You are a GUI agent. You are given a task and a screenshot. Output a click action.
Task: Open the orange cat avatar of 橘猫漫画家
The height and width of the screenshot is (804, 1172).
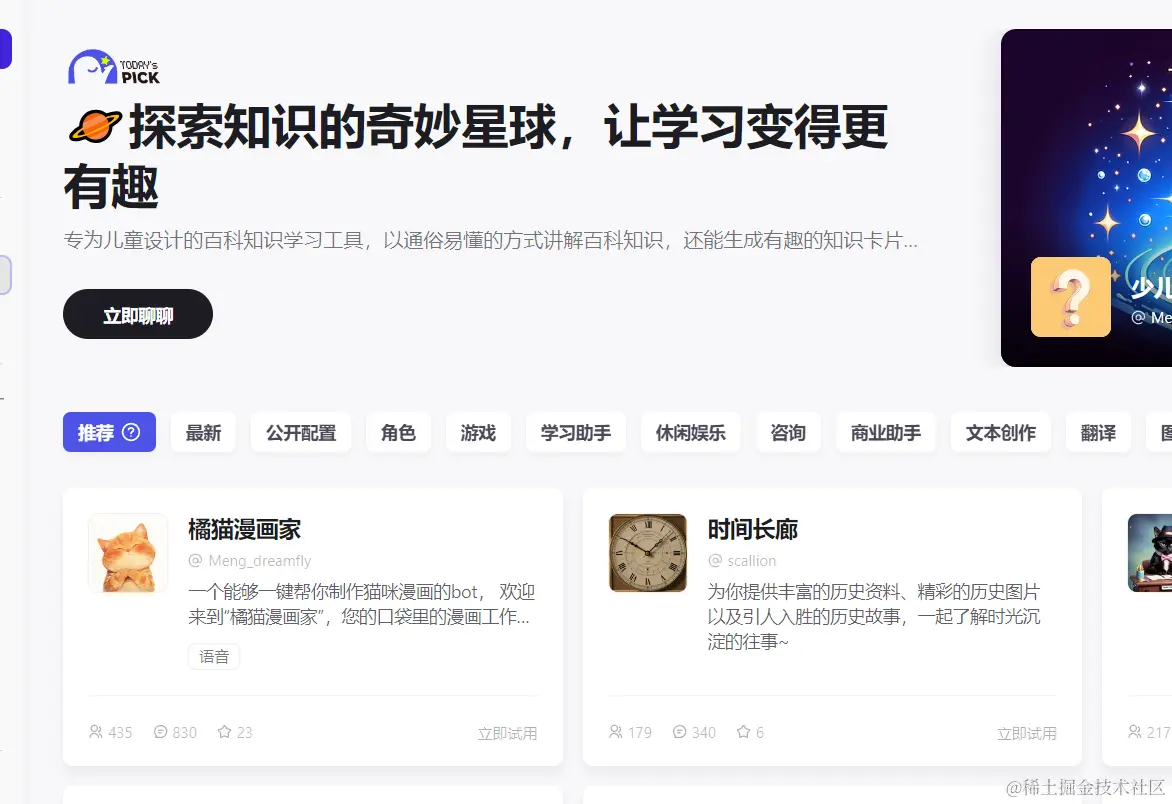pyautogui.click(x=128, y=553)
